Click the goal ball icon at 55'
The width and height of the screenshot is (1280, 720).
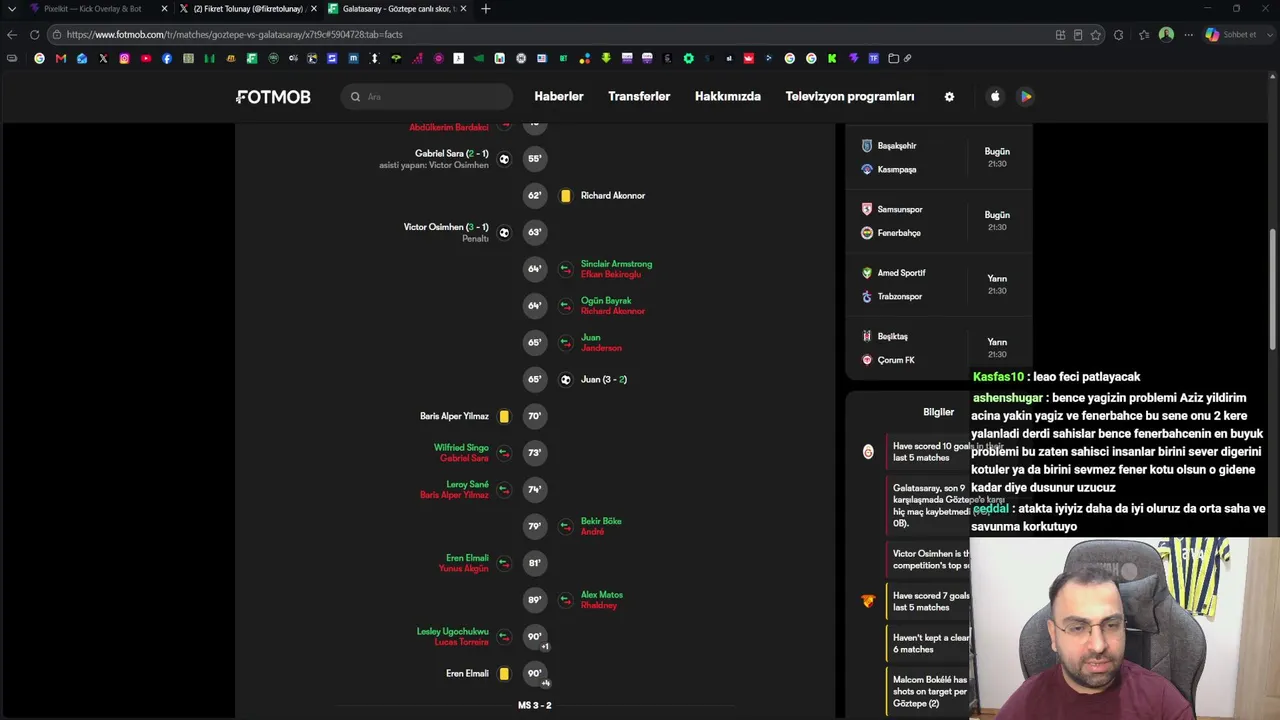coord(504,159)
